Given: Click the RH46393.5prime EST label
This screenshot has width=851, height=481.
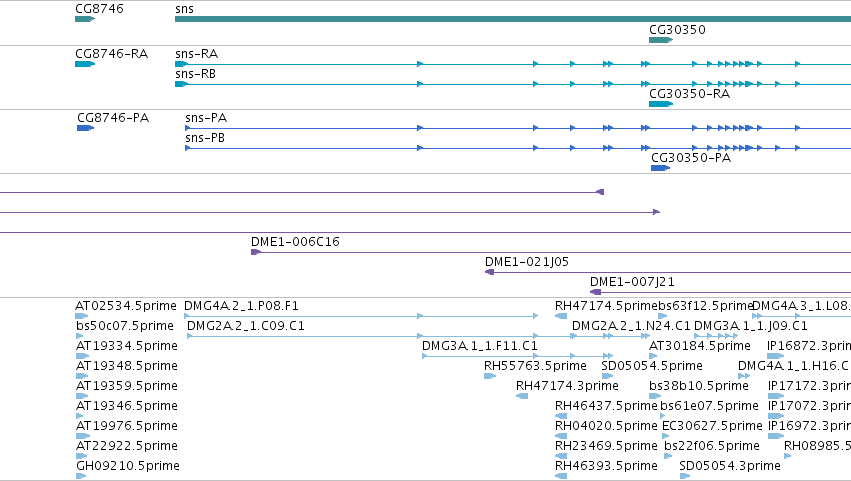Looking at the screenshot, I should click(606, 466).
